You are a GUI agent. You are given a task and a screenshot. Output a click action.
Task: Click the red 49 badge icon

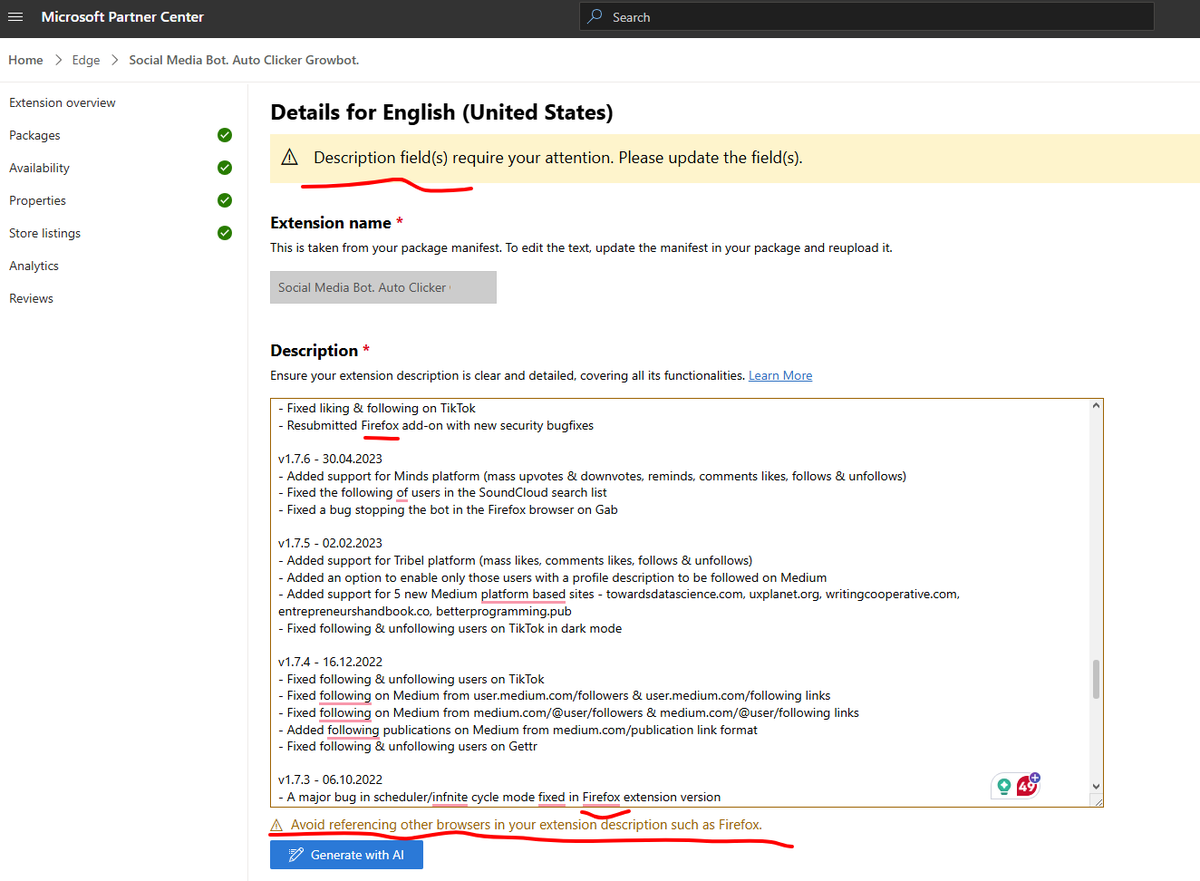click(x=1028, y=785)
